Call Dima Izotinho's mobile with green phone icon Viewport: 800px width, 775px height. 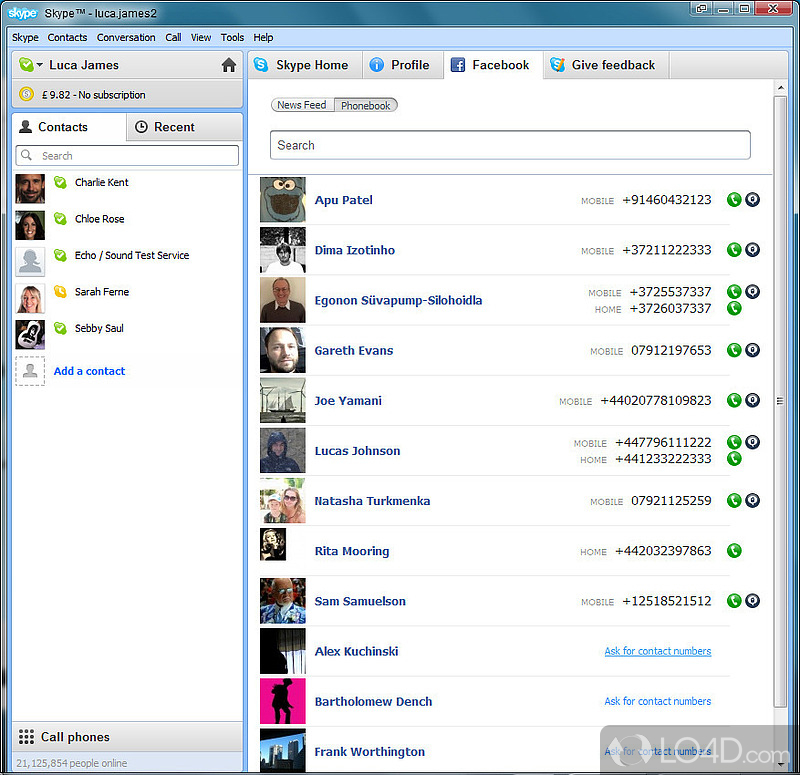734,249
